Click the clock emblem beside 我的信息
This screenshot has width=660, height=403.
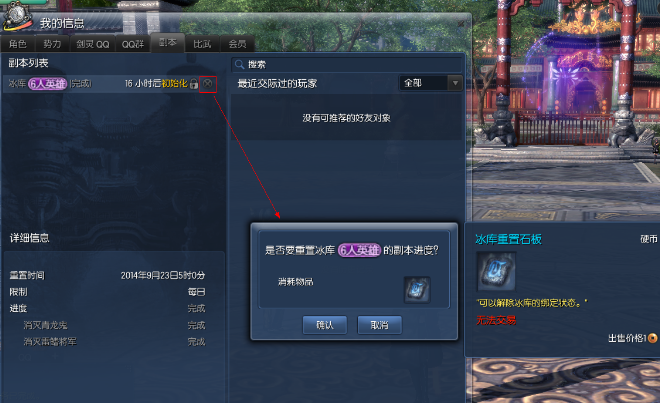(16, 16)
